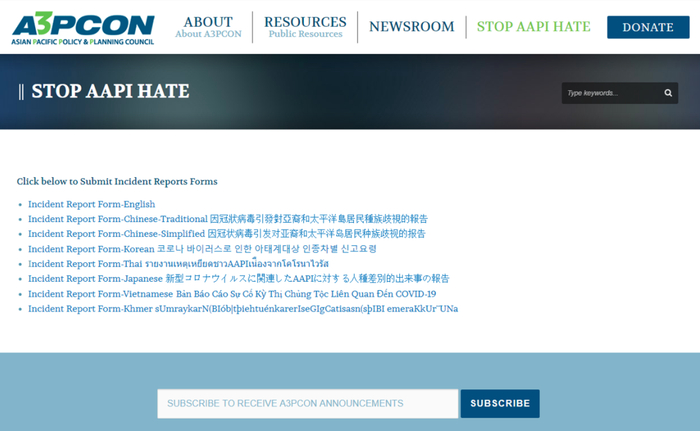Click the Donate button
Image resolution: width=700 pixels, height=431 pixels.
(x=648, y=27)
